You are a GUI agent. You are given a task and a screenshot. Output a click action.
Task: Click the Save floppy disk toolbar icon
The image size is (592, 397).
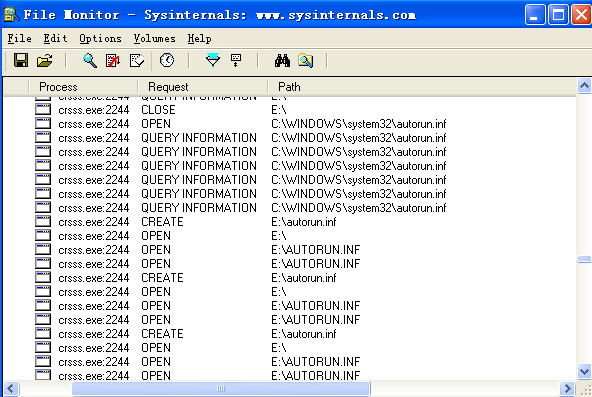tap(21, 60)
